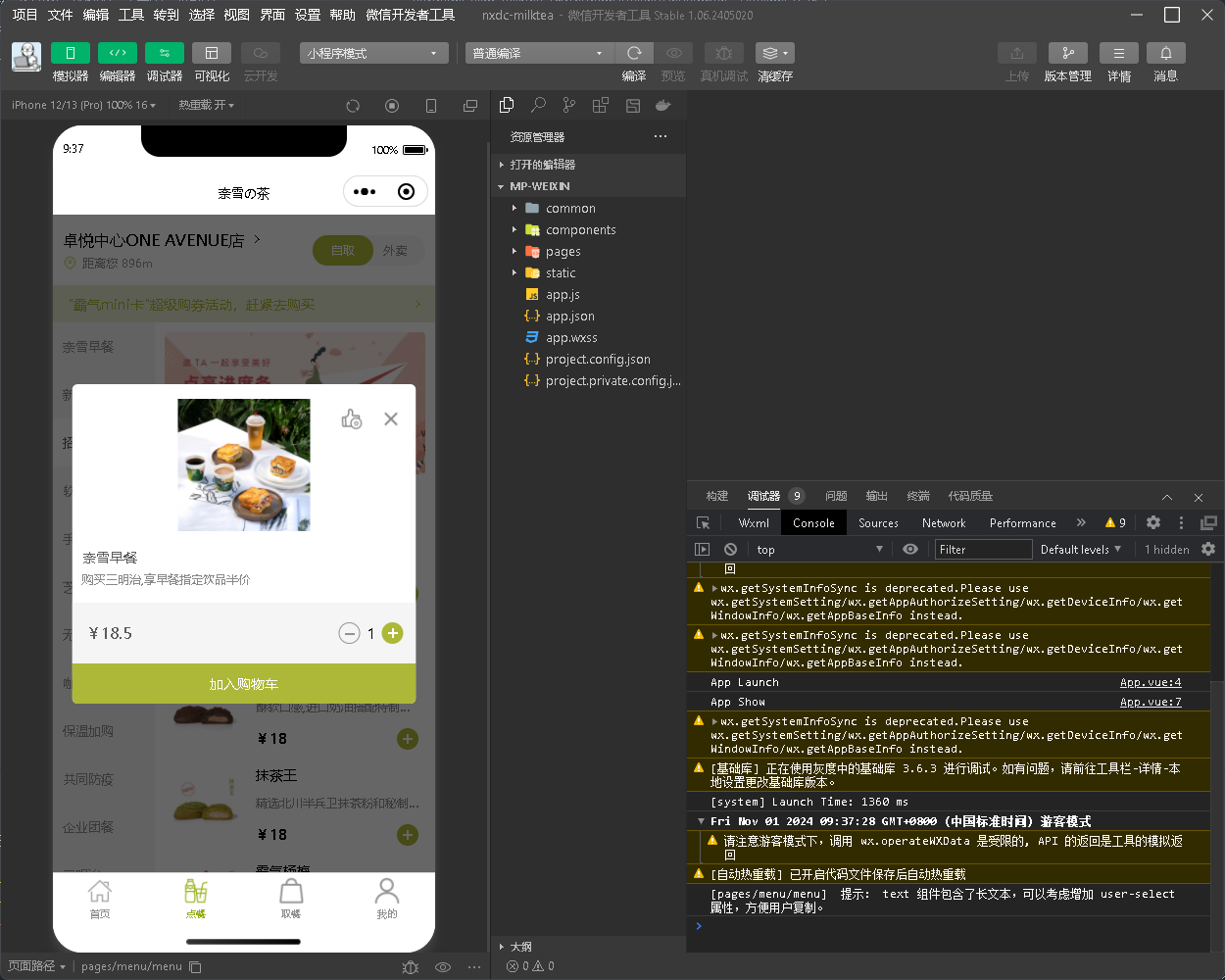Open the 工具 menu
Screen dimensions: 1225x980
click(131, 15)
